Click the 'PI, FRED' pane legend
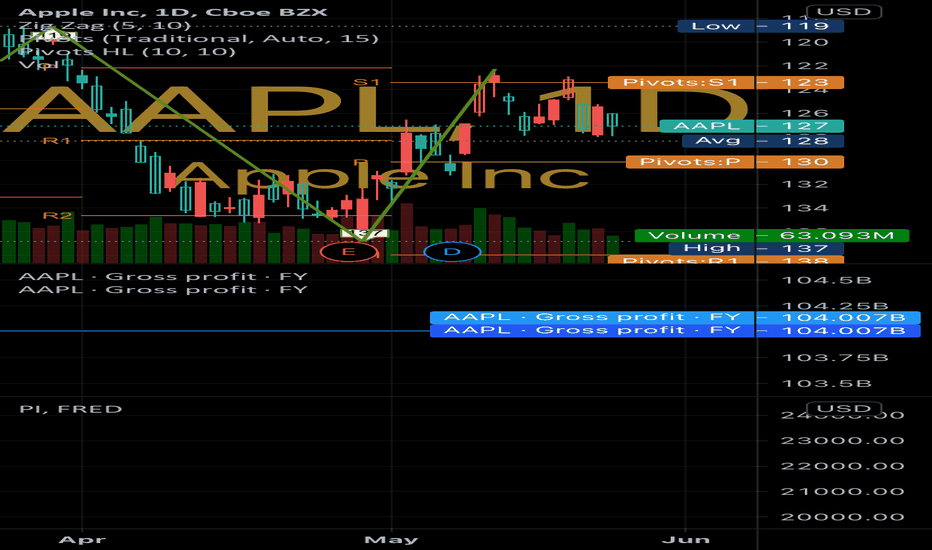 click(x=71, y=409)
